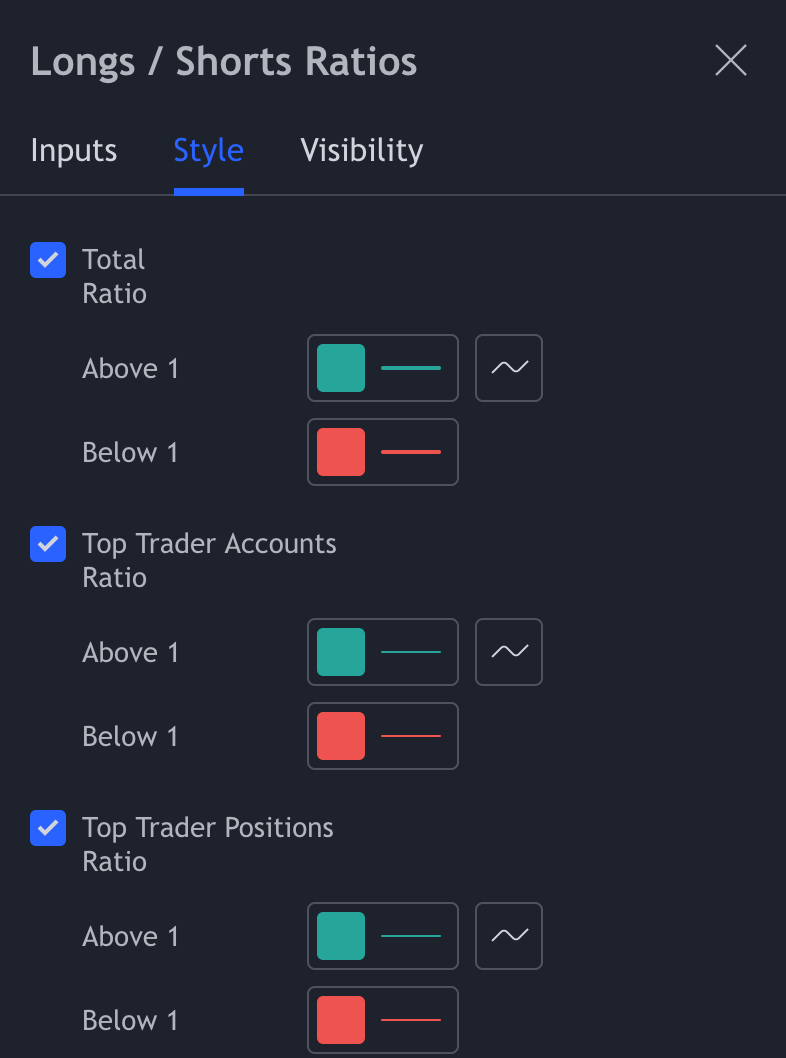Image resolution: width=786 pixels, height=1058 pixels.
Task: Change Top Trader Accounts Above 1 green color
Action: (x=341, y=652)
